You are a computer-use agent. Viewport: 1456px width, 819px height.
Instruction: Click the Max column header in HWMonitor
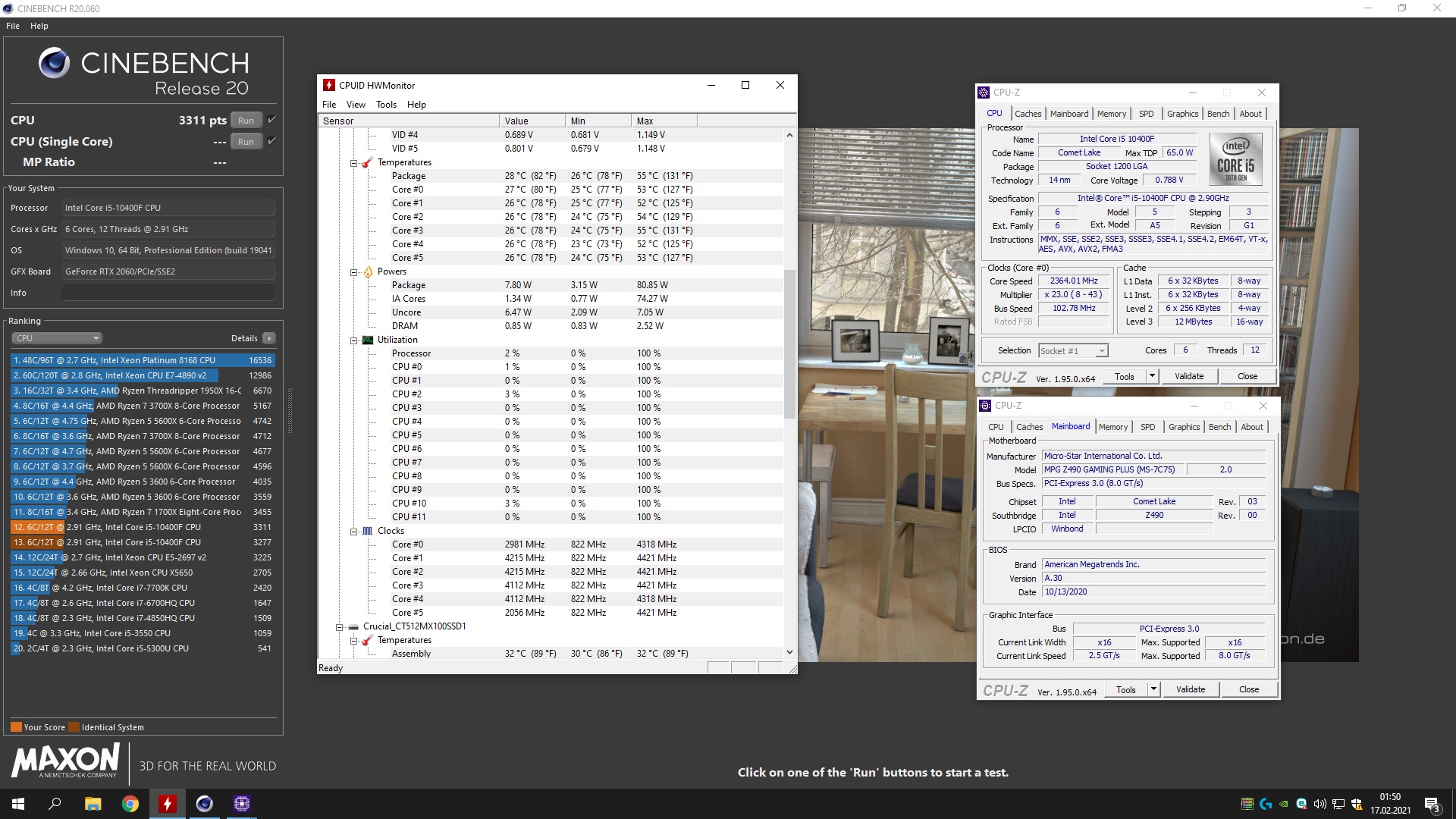tap(664, 121)
